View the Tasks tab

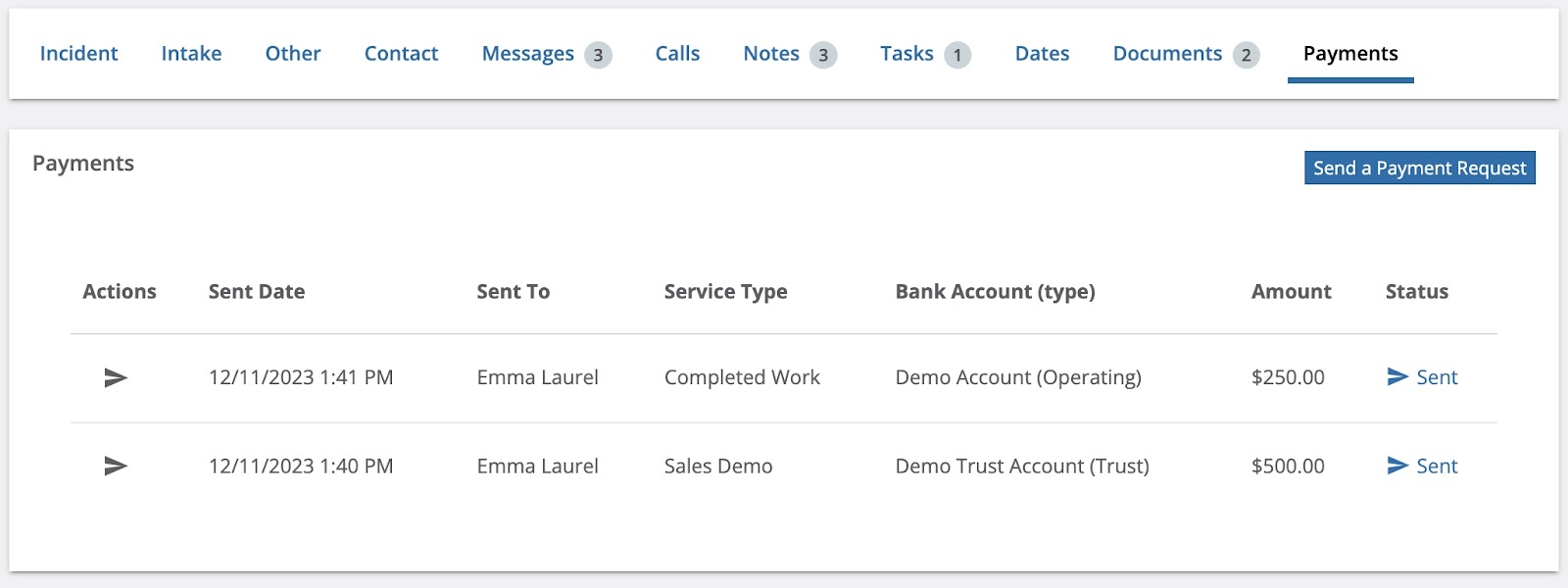(906, 54)
